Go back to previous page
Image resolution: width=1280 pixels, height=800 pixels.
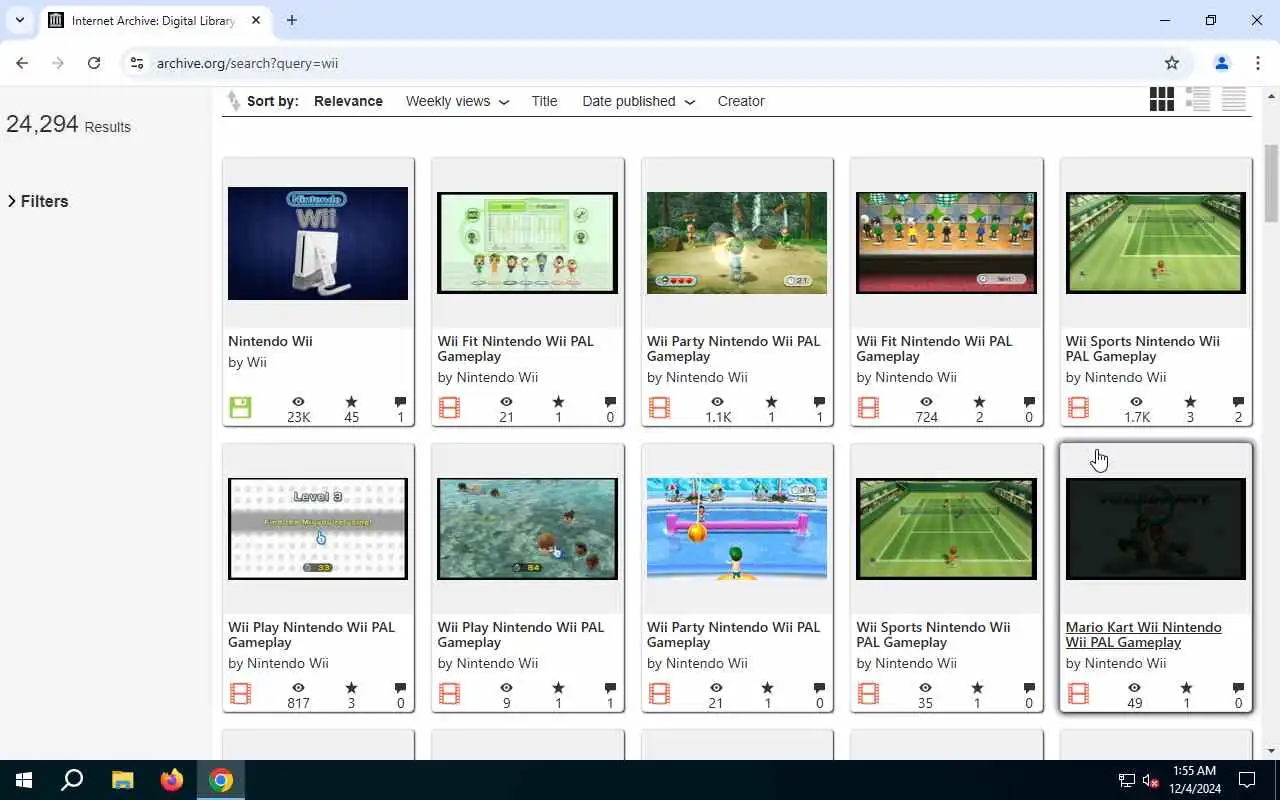point(22,63)
